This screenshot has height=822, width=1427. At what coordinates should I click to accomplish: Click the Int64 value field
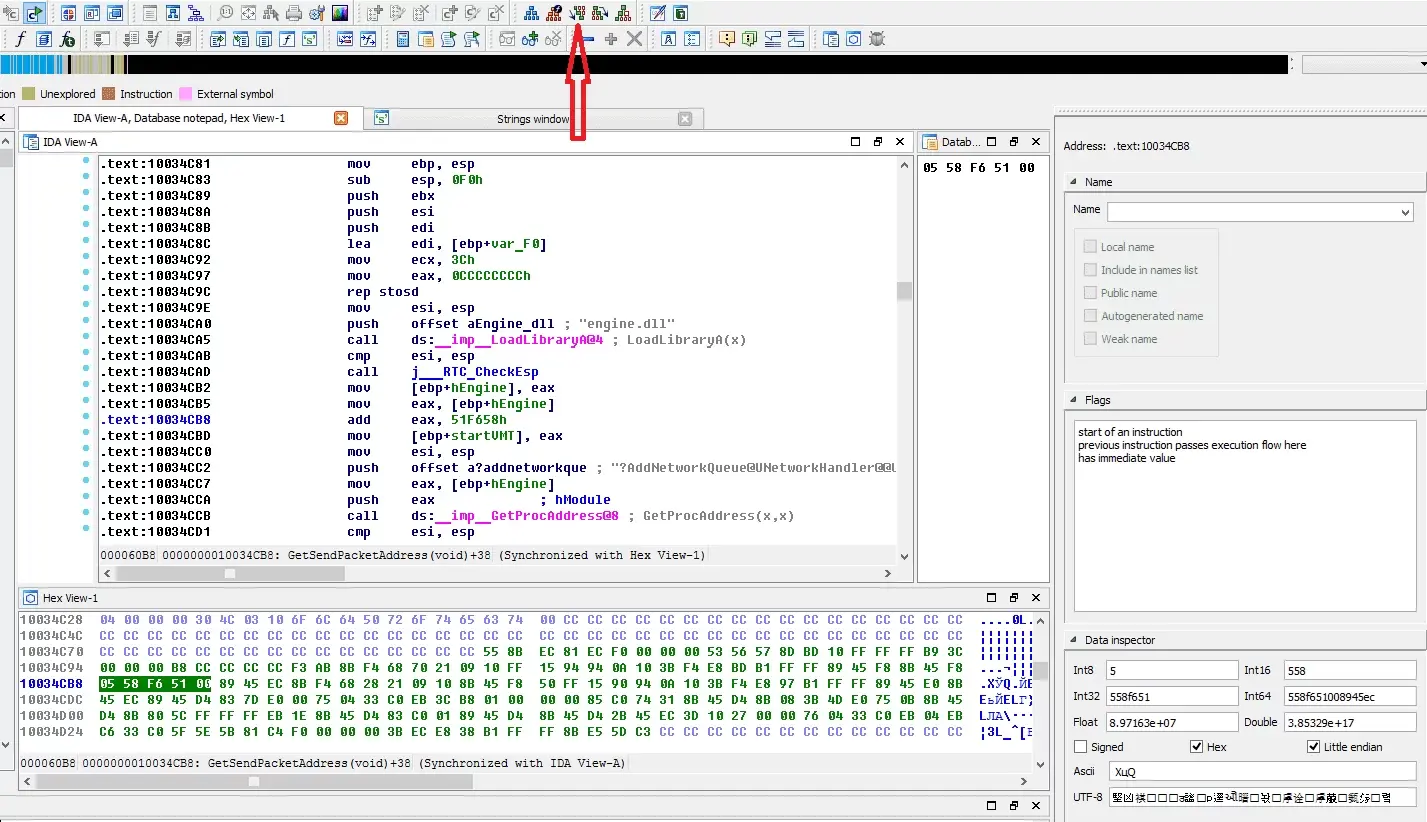[x=1349, y=696]
